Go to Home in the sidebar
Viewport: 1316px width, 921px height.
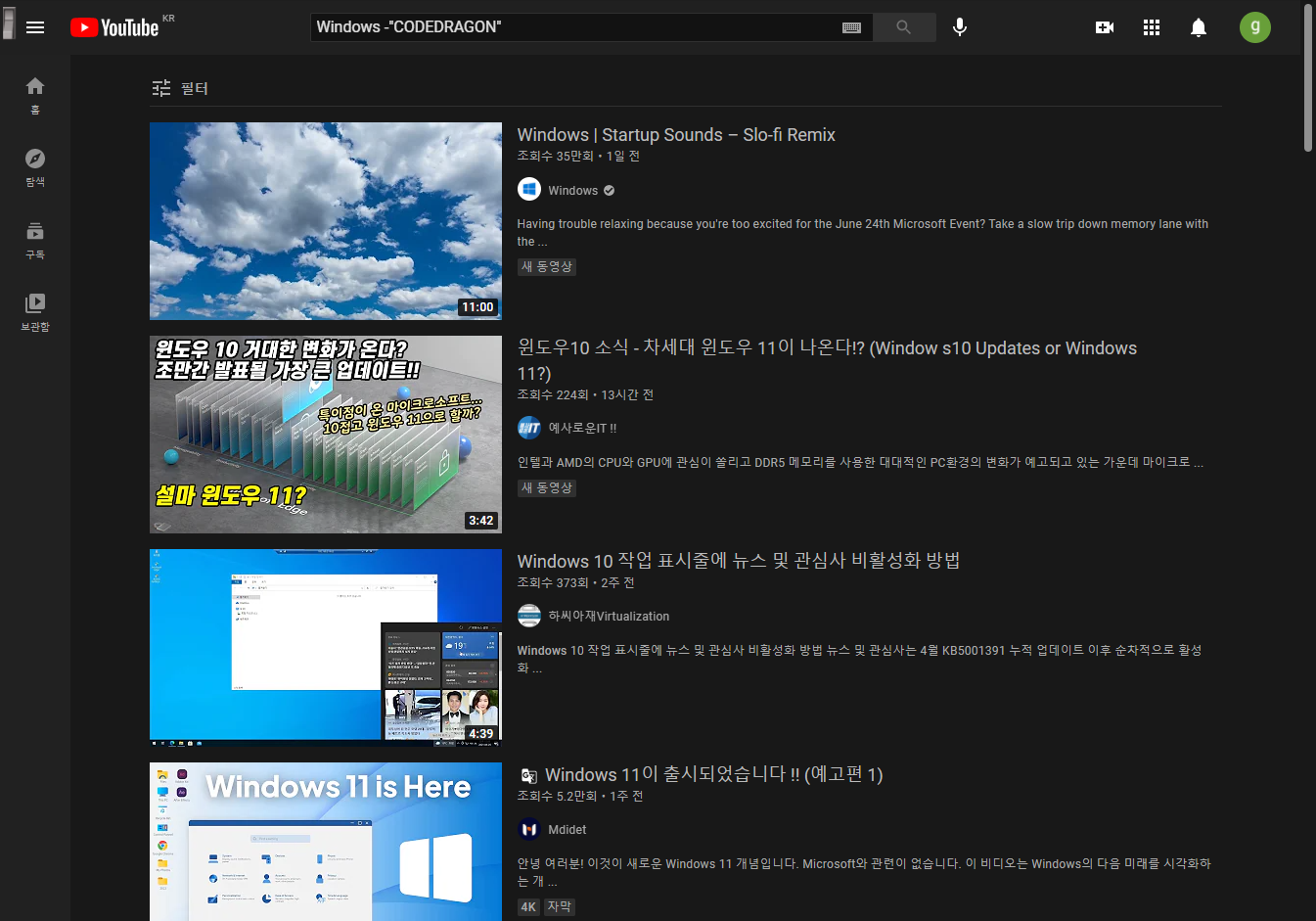point(35,95)
